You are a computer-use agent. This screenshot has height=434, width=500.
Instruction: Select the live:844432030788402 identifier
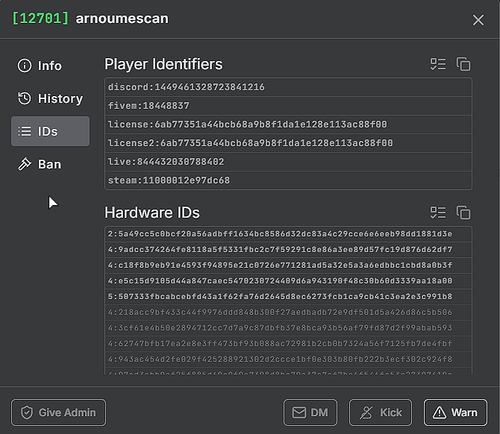(x=288, y=162)
